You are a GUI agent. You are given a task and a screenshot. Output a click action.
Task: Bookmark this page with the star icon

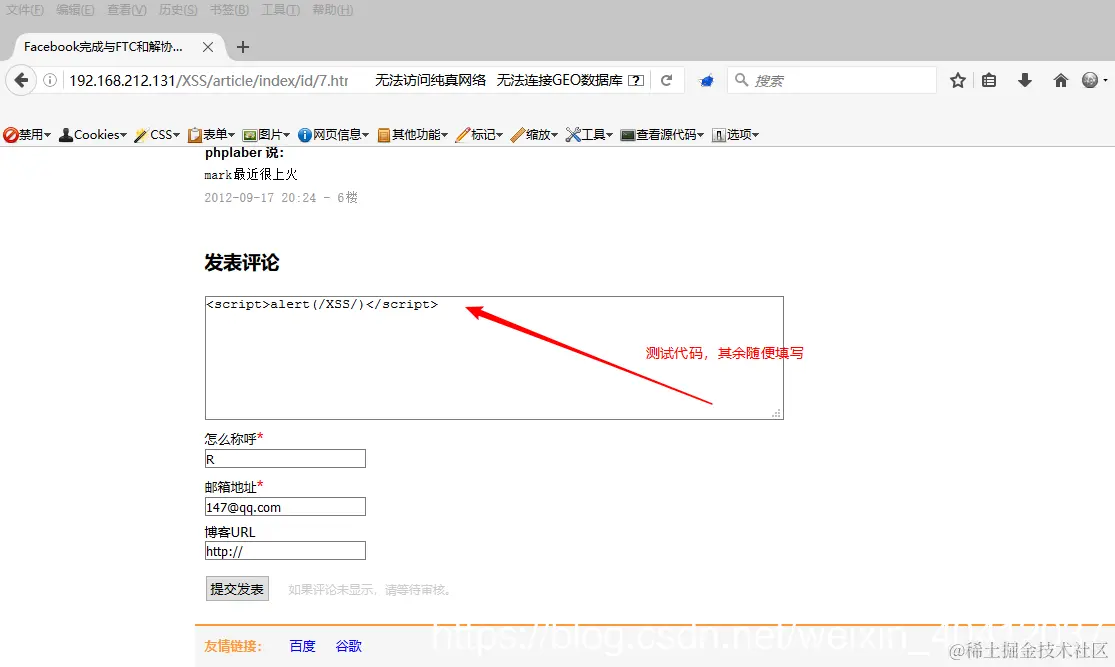click(958, 80)
